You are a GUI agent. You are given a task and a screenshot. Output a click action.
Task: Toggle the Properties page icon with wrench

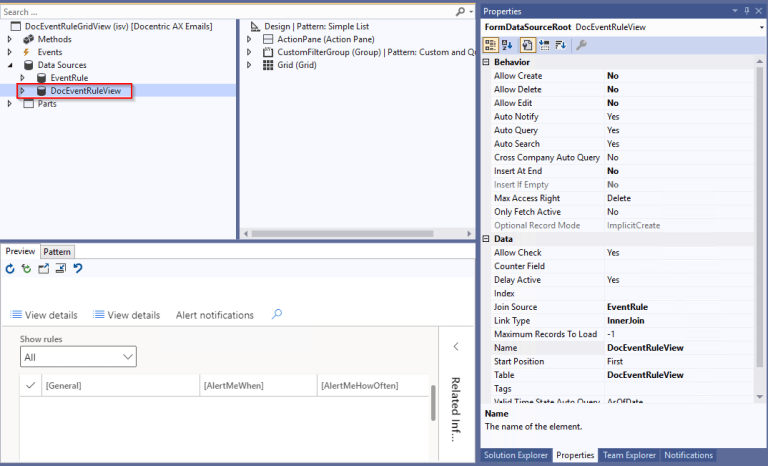[527, 45]
